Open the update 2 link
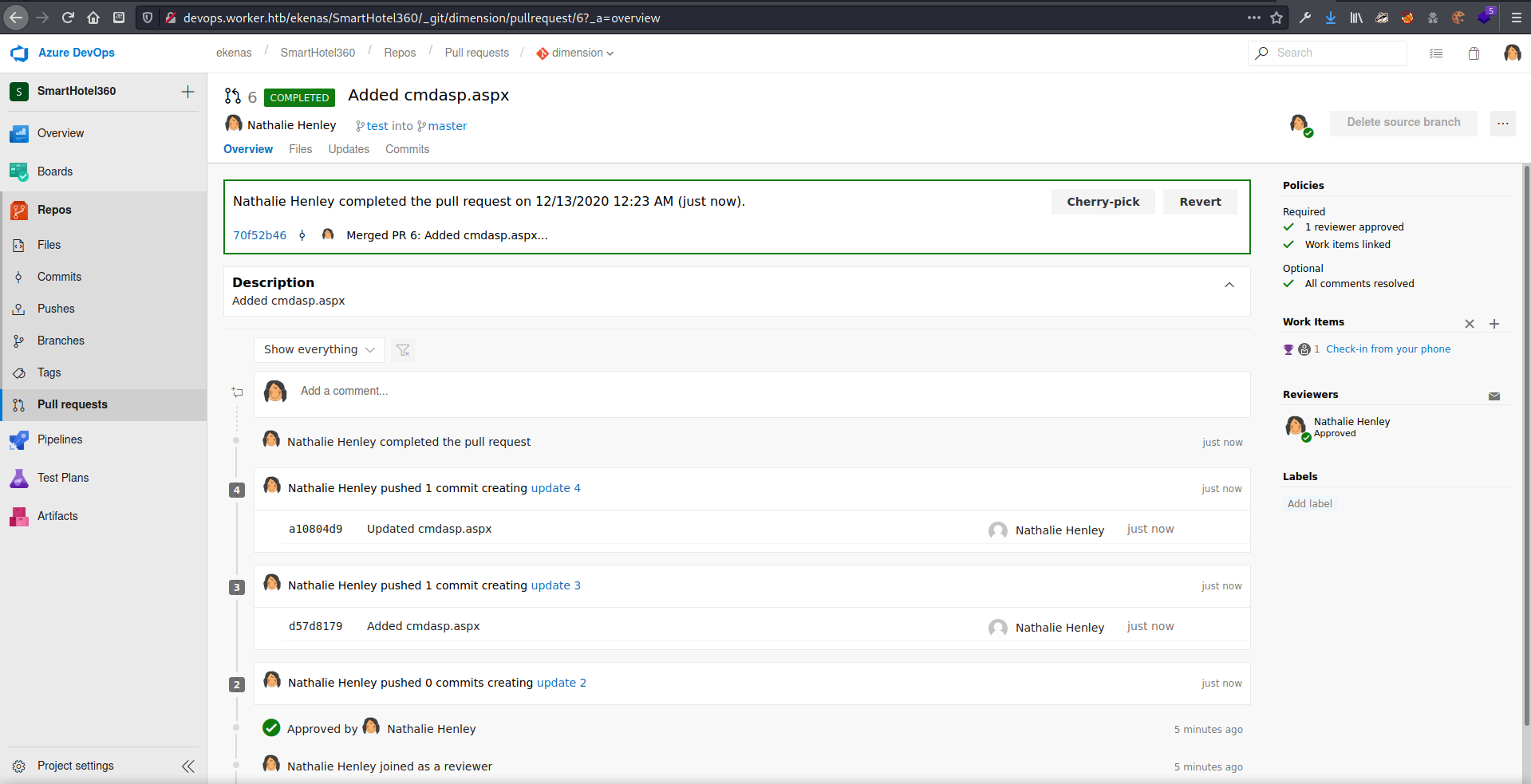 [562, 683]
